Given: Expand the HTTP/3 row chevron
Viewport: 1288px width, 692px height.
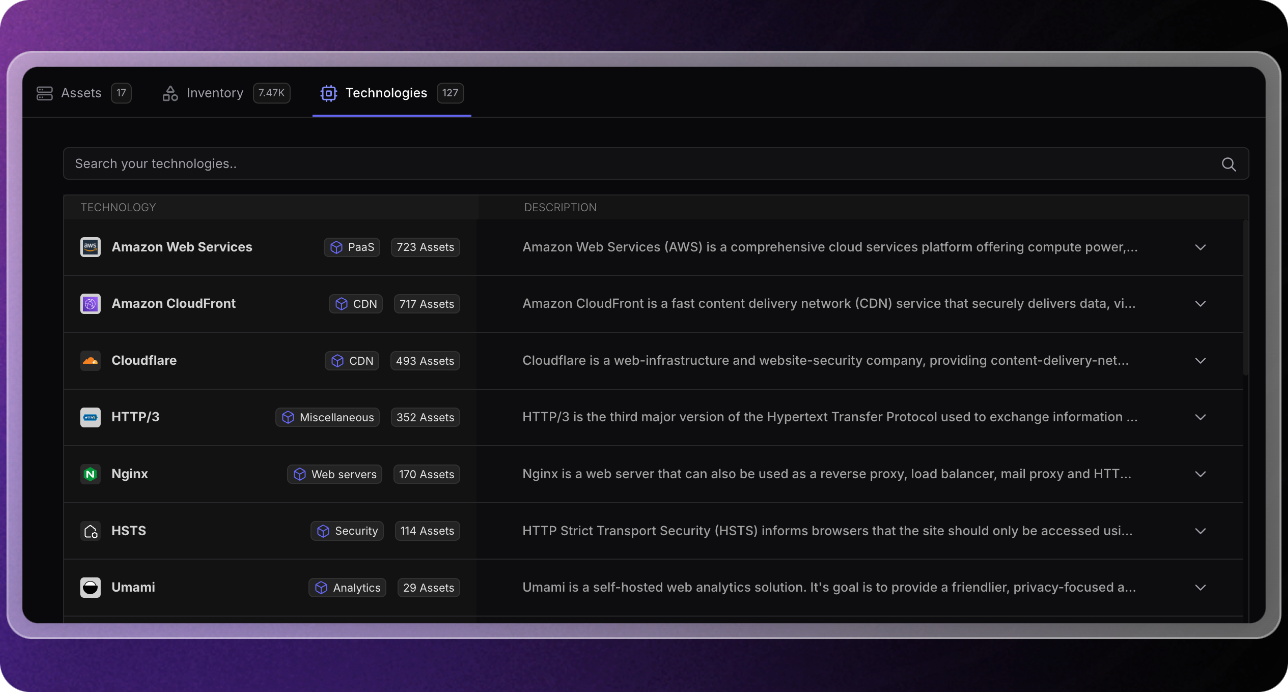Looking at the screenshot, I should 1201,417.
